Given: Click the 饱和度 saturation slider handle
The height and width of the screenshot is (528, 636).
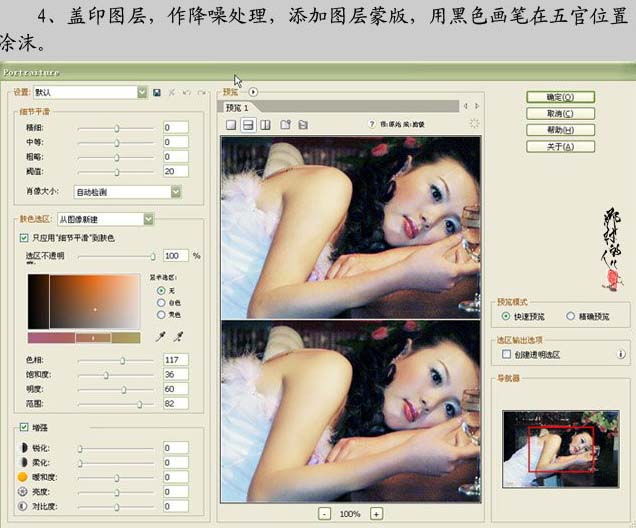Looking at the screenshot, I should click(106, 375).
